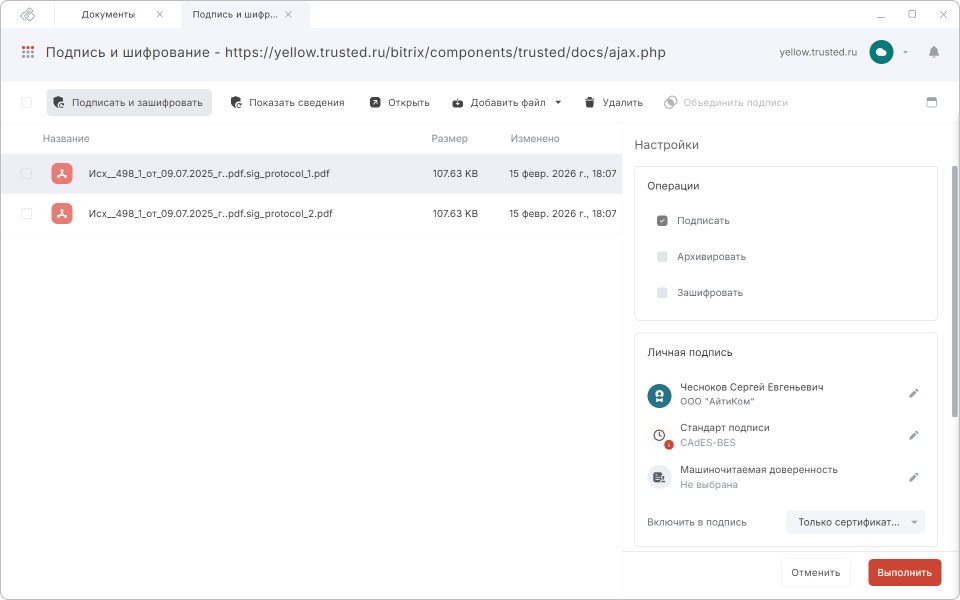
Task: Edit the machine-readable power of attorney
Action: coord(913,477)
